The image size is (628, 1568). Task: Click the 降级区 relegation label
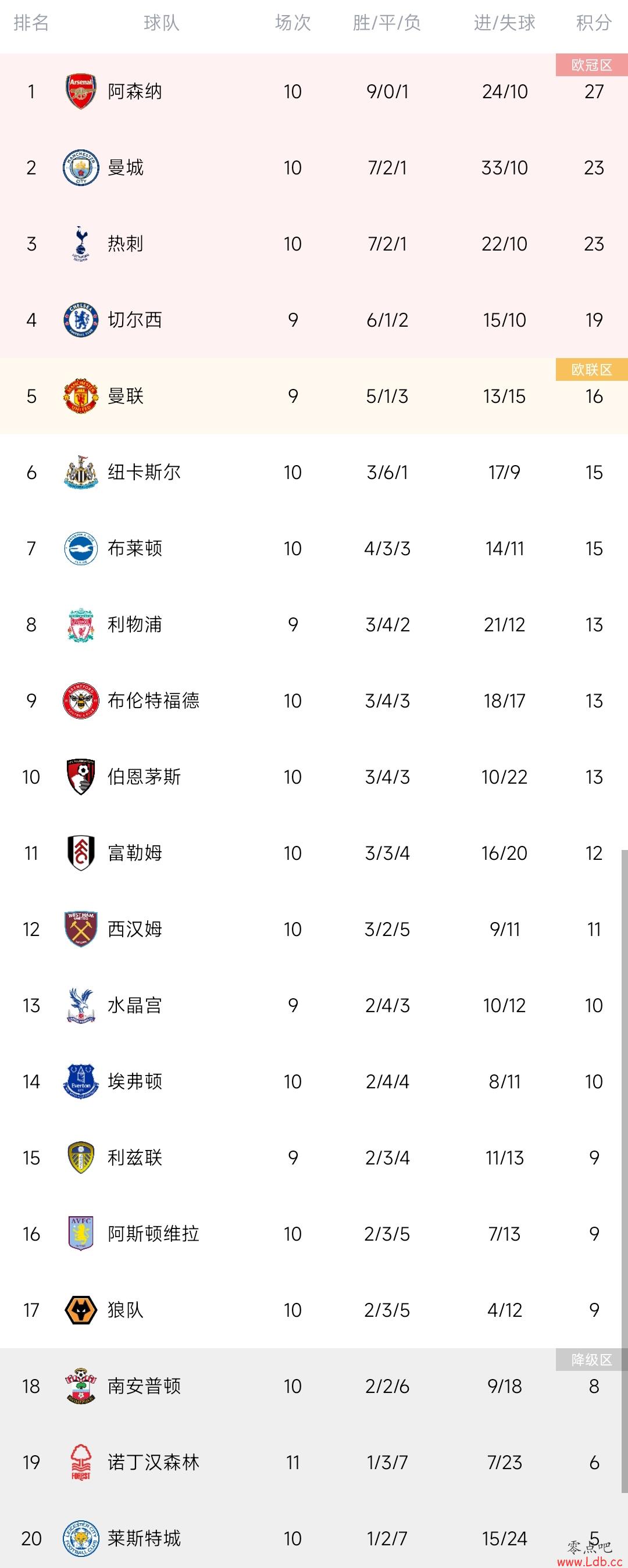(x=591, y=1359)
